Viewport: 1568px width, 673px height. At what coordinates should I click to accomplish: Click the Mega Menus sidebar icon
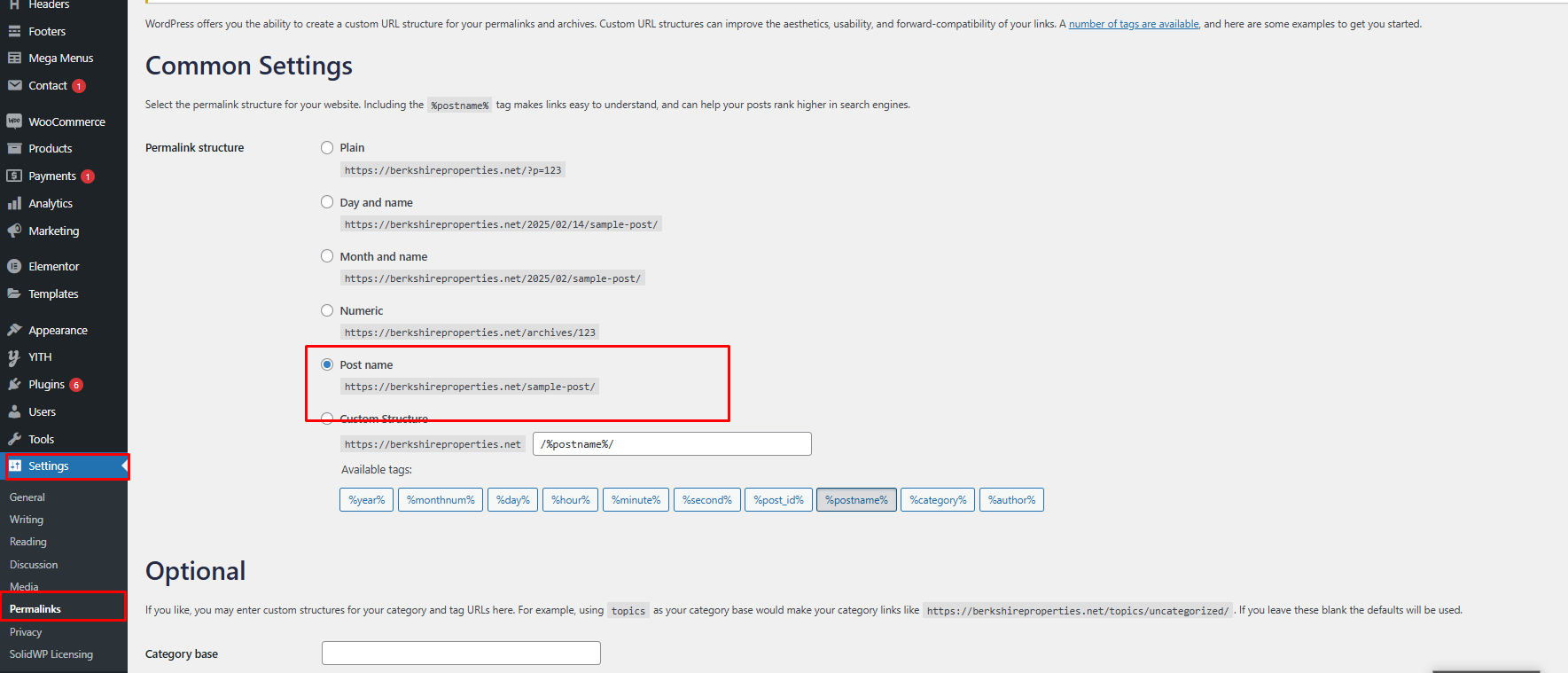[x=14, y=58]
